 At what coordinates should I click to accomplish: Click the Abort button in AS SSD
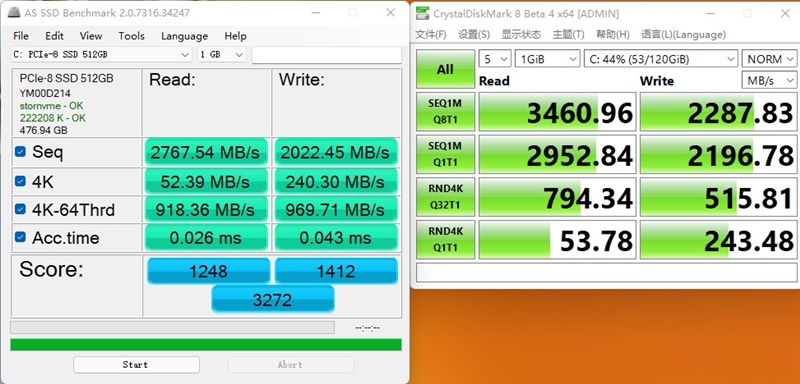pyautogui.click(x=291, y=365)
